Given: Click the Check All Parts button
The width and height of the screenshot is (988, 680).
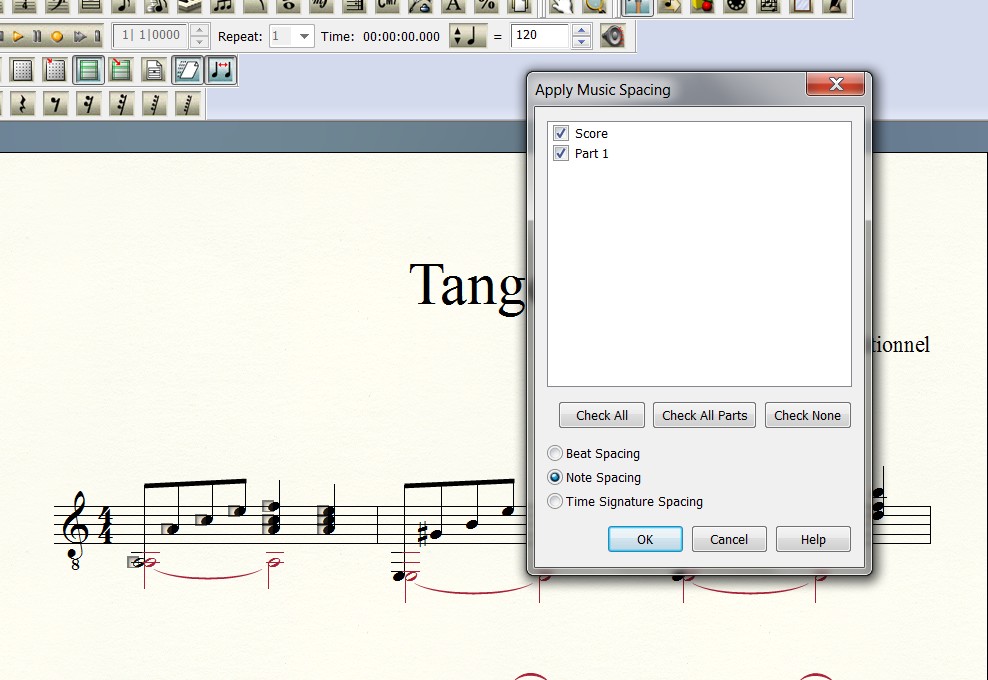Looking at the screenshot, I should (x=704, y=415).
